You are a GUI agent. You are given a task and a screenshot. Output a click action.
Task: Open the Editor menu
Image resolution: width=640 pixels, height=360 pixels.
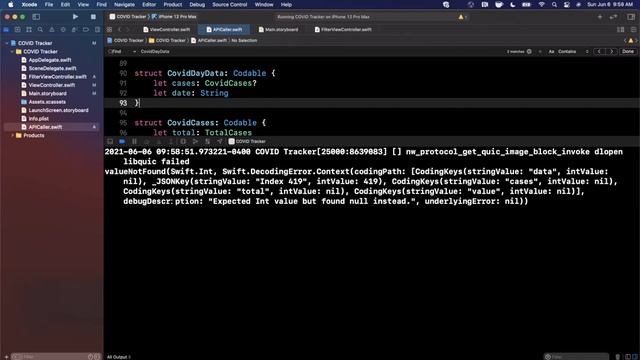(149, 4)
